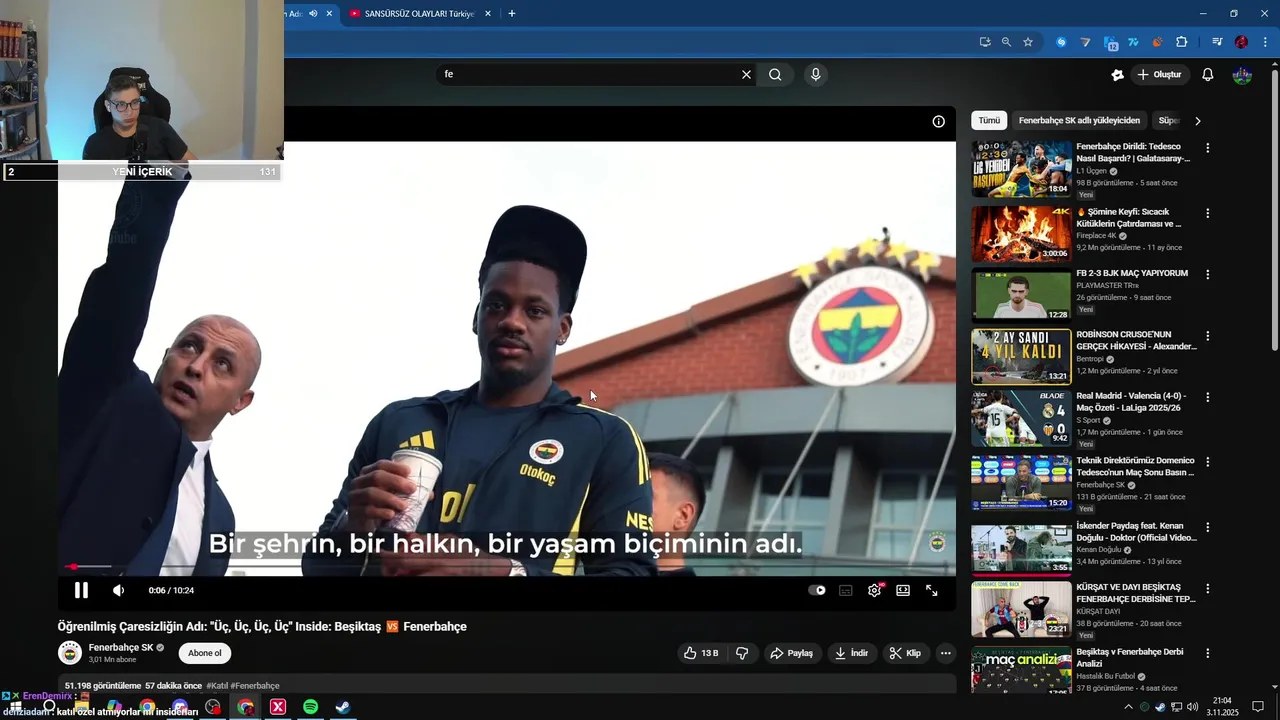Open the Fenerbahçe SK channel name link
The width and height of the screenshot is (1280, 720).
[x=121, y=647]
